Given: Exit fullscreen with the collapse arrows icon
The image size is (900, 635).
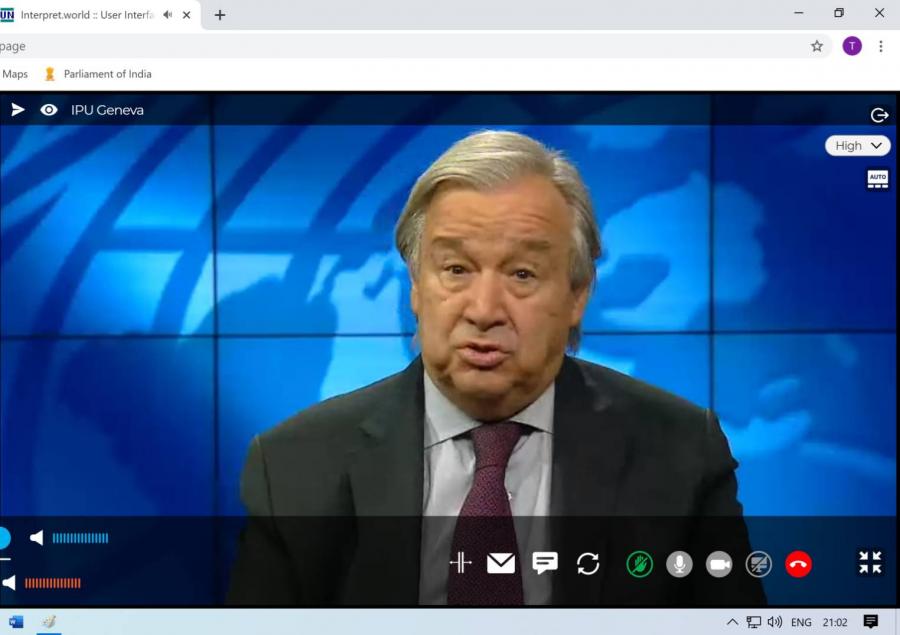Looking at the screenshot, I should point(870,563).
